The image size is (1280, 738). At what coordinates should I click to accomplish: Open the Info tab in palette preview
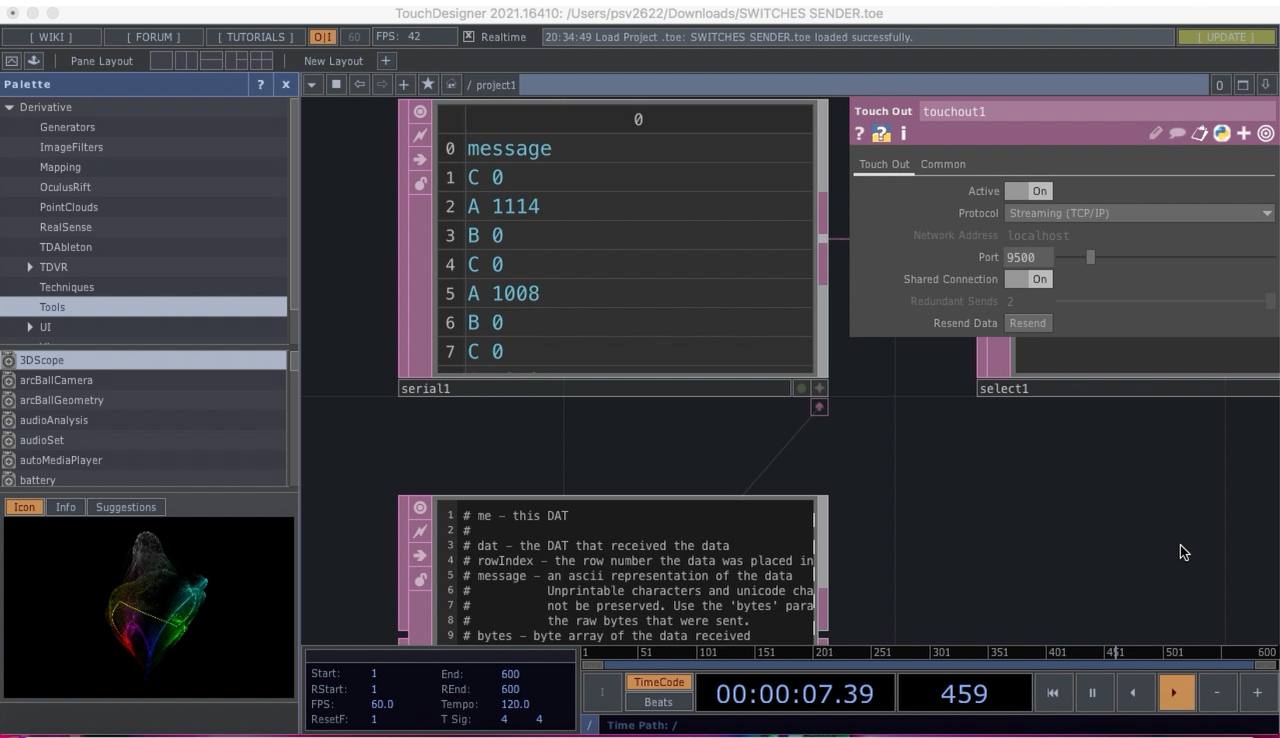[x=65, y=507]
